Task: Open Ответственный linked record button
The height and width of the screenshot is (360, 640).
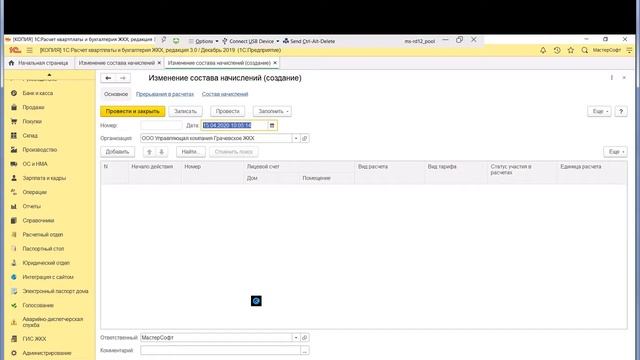Action: (304, 338)
